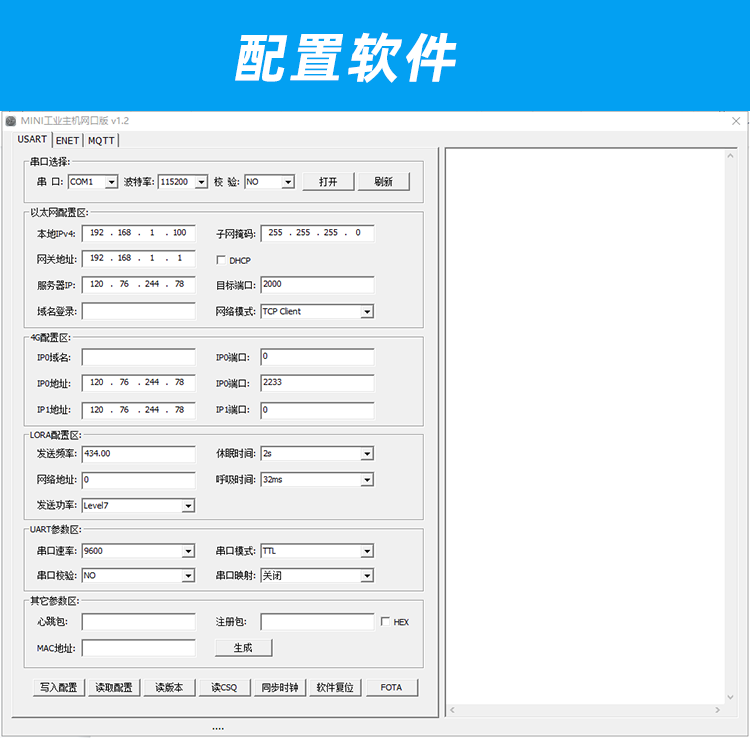This screenshot has width=750, height=738.
Task: Select the USART tab
Action: click(x=32, y=140)
